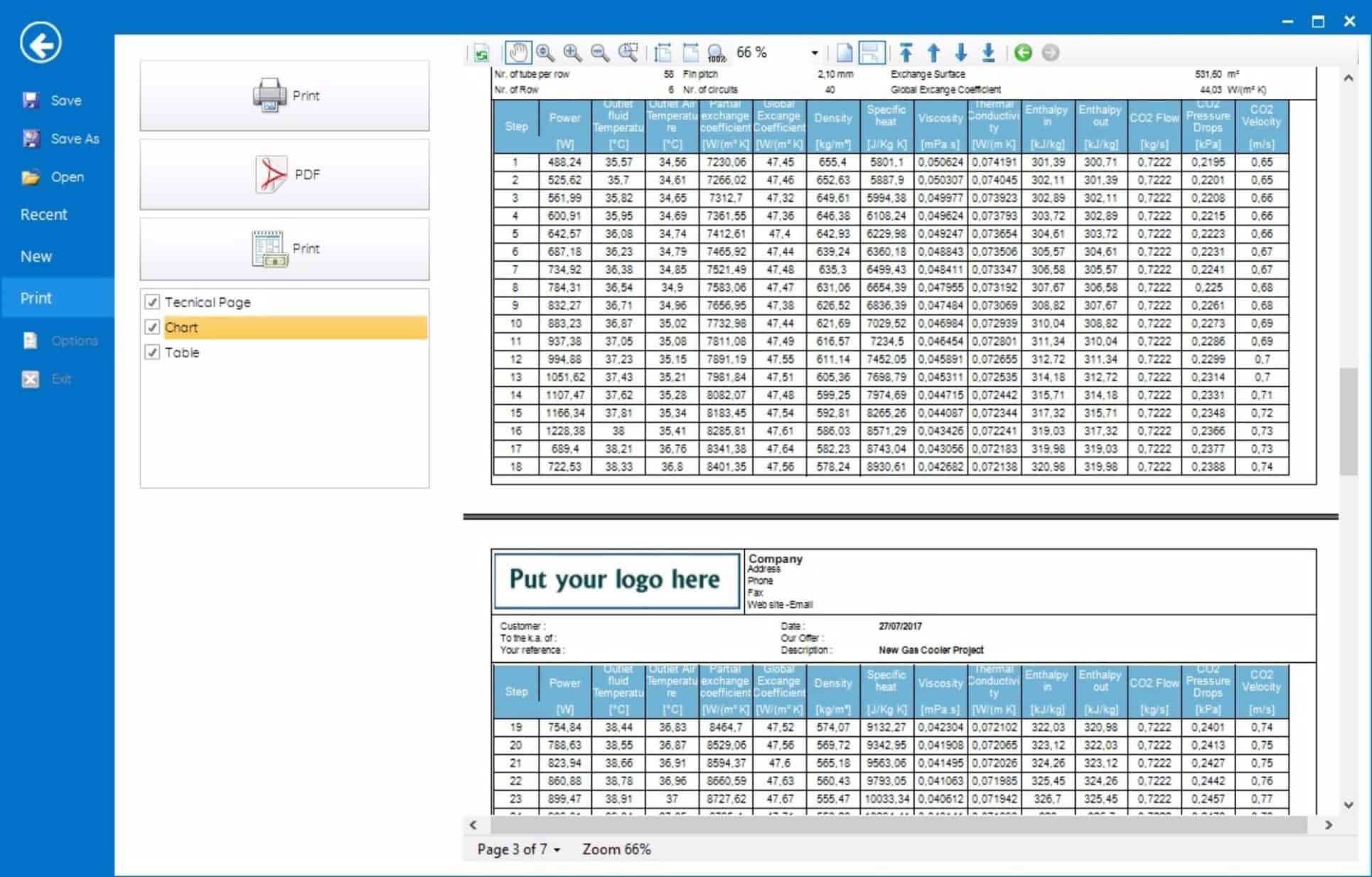This screenshot has width=1372, height=877.
Task: Select the hand pan tool
Action: pyautogui.click(x=518, y=53)
